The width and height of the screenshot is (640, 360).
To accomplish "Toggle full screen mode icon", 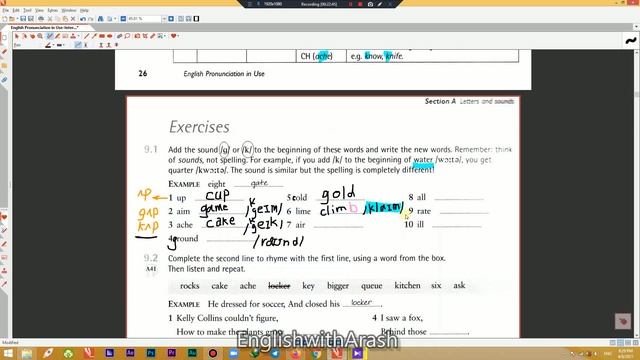I will [196, 19].
